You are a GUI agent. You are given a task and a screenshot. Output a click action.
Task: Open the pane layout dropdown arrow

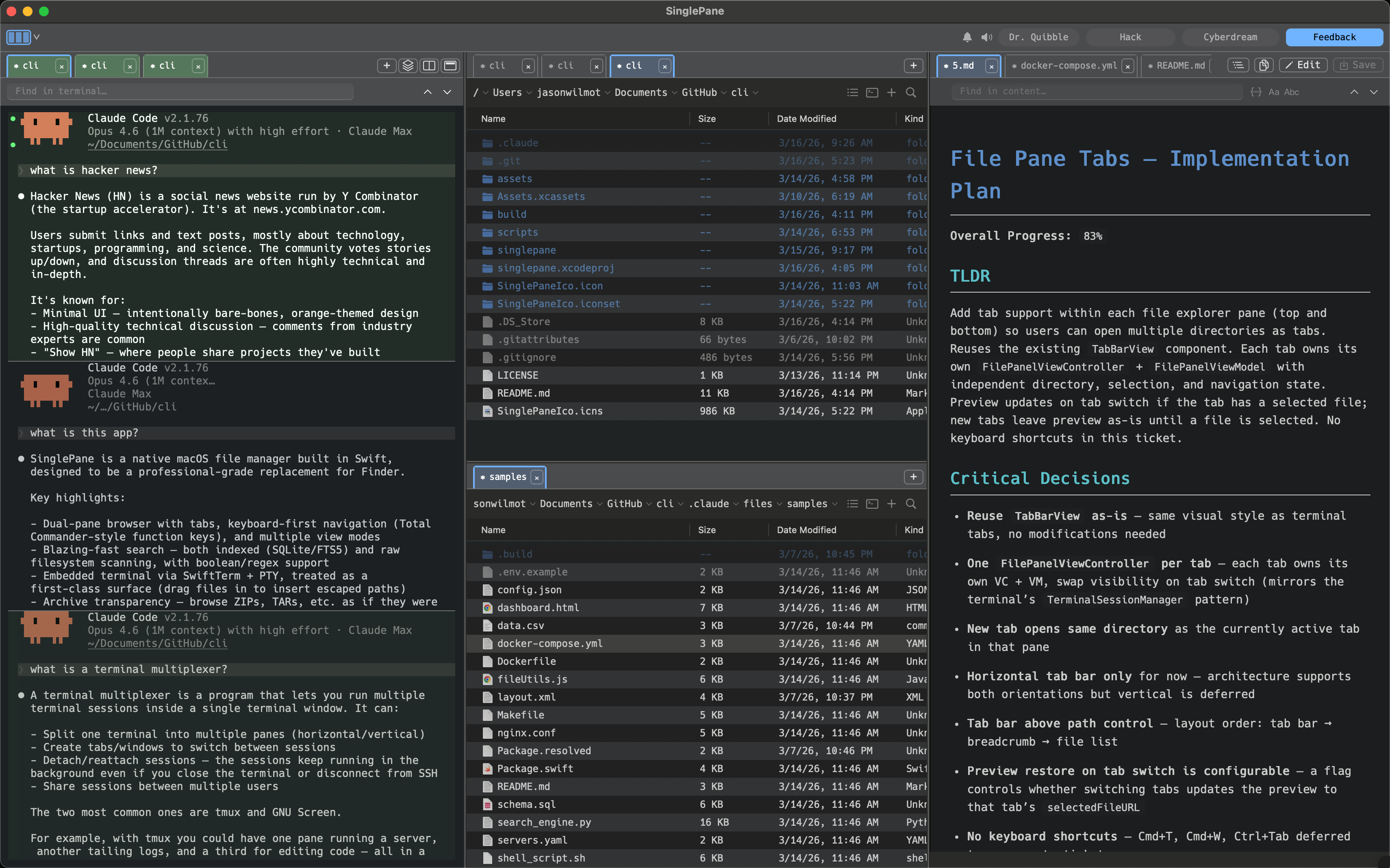tap(37, 37)
